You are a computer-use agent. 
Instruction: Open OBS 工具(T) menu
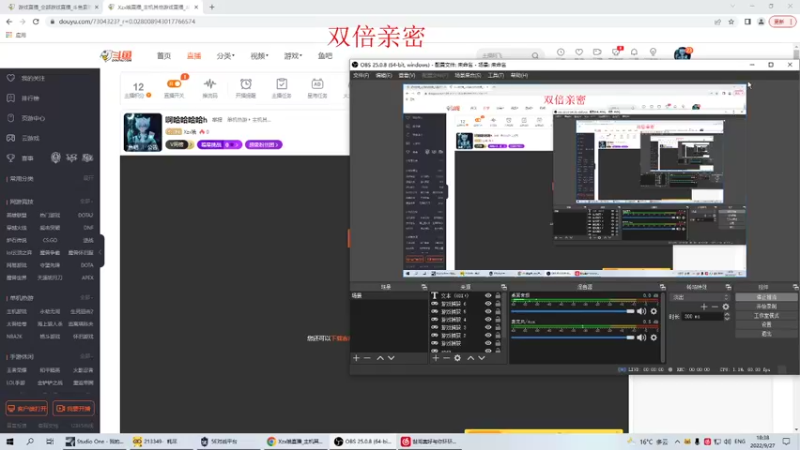click(495, 76)
